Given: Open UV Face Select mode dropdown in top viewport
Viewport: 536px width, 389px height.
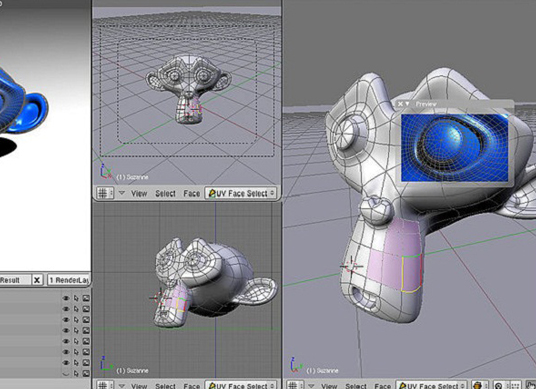Looking at the screenshot, I should (241, 193).
